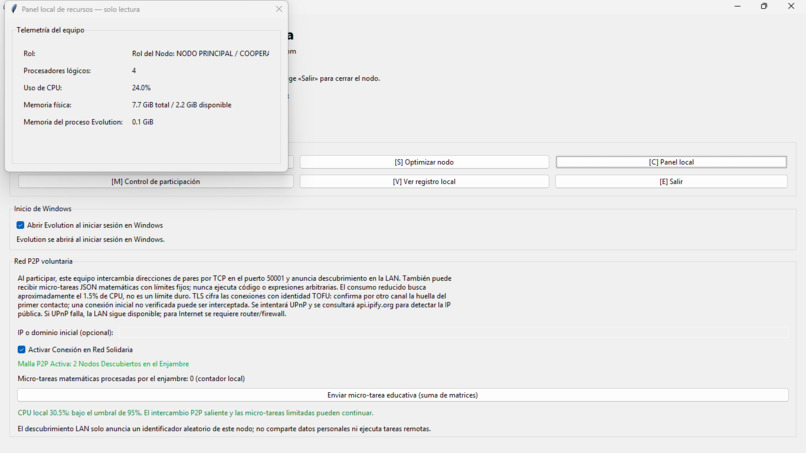806x453 pixels.
Task: Open [V] Ver registro local
Action: pos(424,182)
